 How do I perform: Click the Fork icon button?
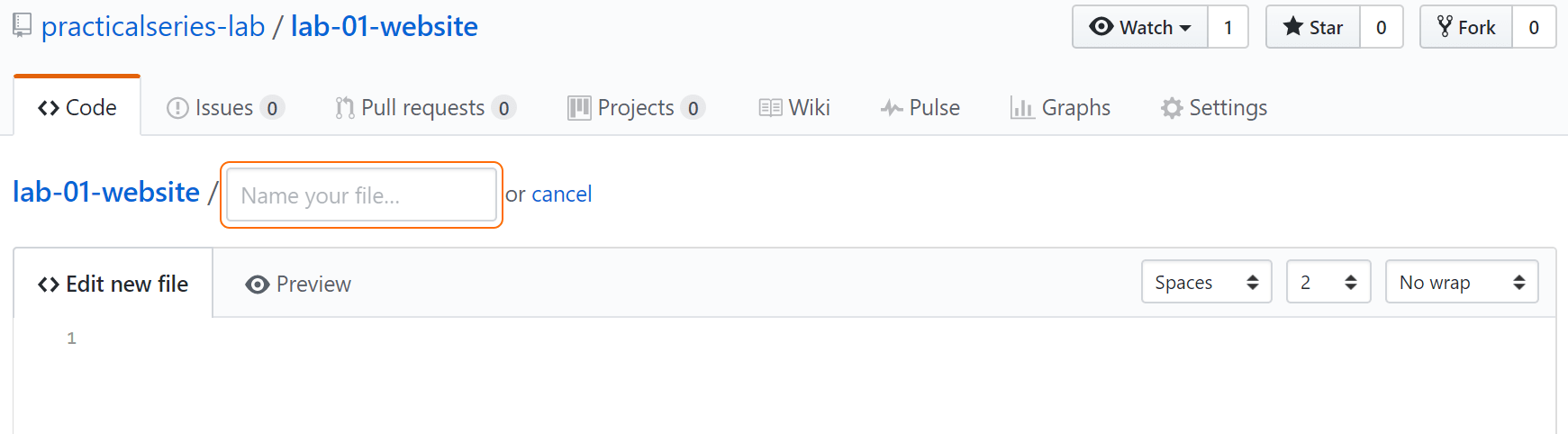(x=1466, y=27)
